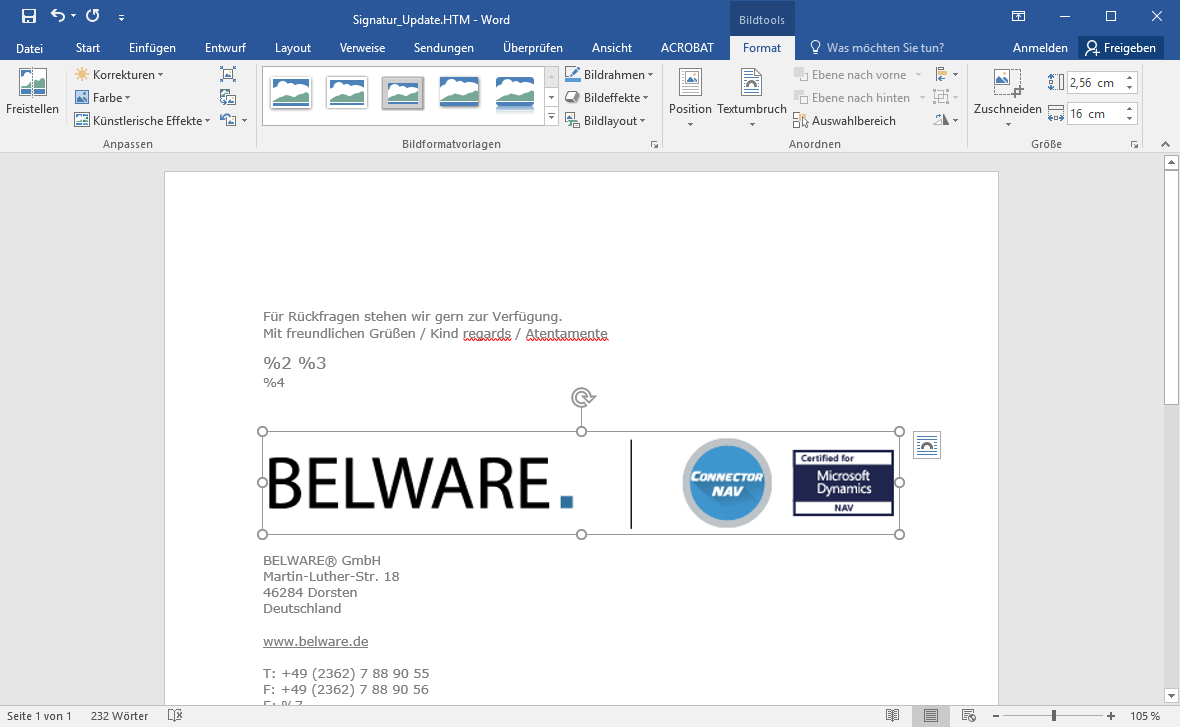Open the Größe dialog launcher
The image size is (1180, 727).
tap(1134, 144)
